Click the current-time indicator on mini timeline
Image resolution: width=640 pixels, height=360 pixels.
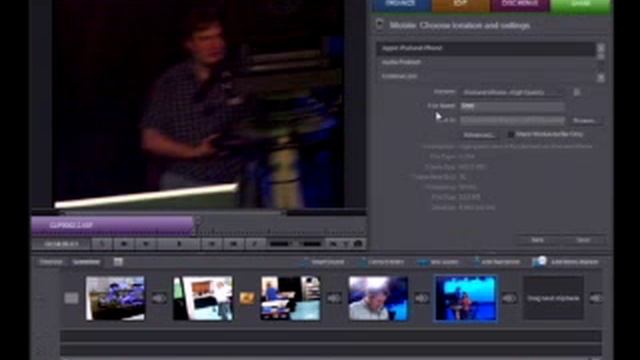197,222
